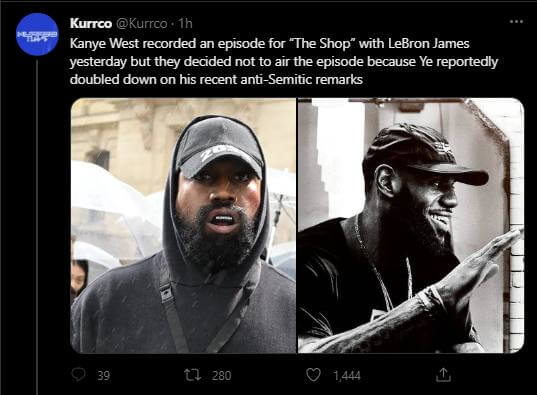Click the 1,444 likes count
The width and height of the screenshot is (537, 395).
(x=347, y=376)
